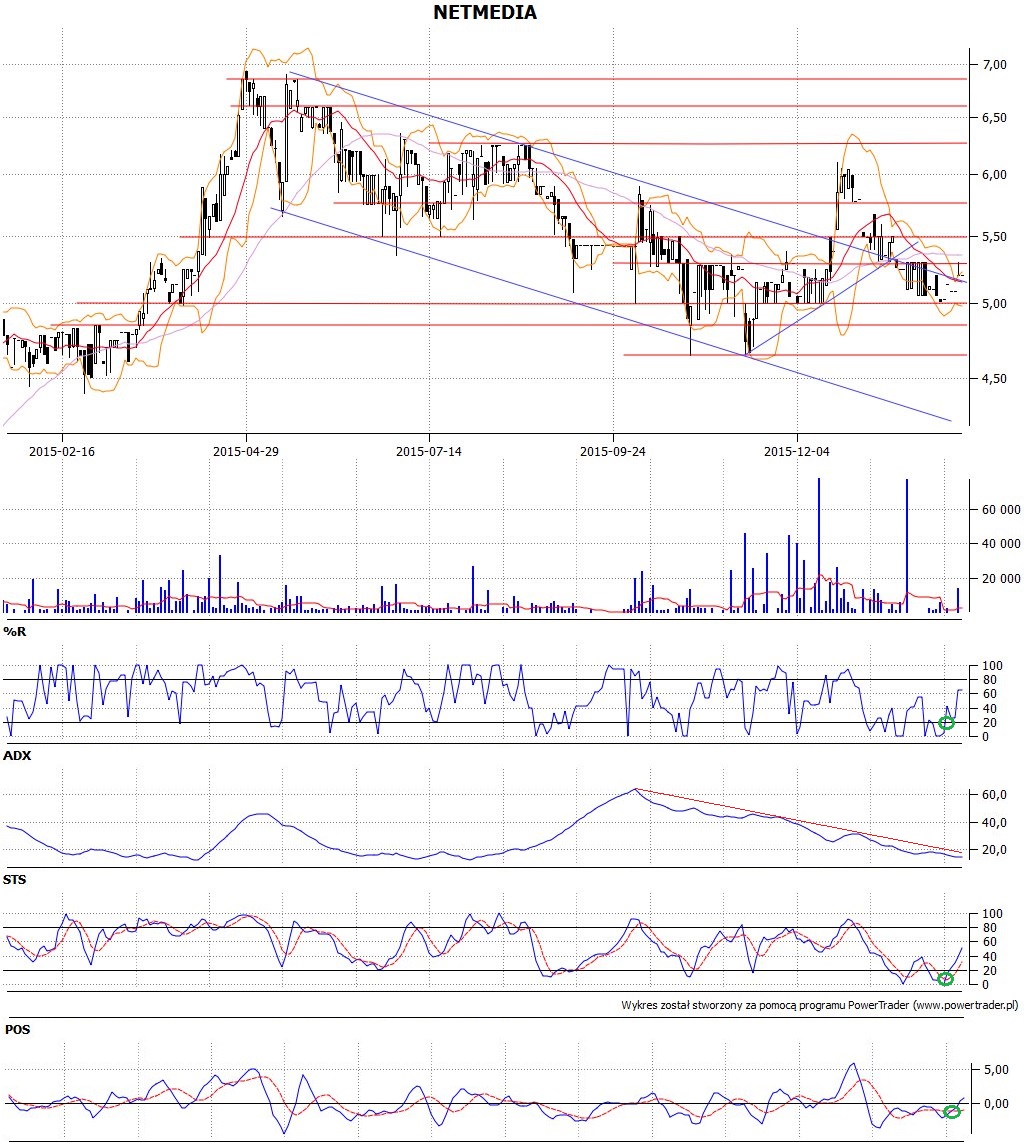Click the 40,0 ADX axis value
1024x1143 pixels.
point(994,822)
